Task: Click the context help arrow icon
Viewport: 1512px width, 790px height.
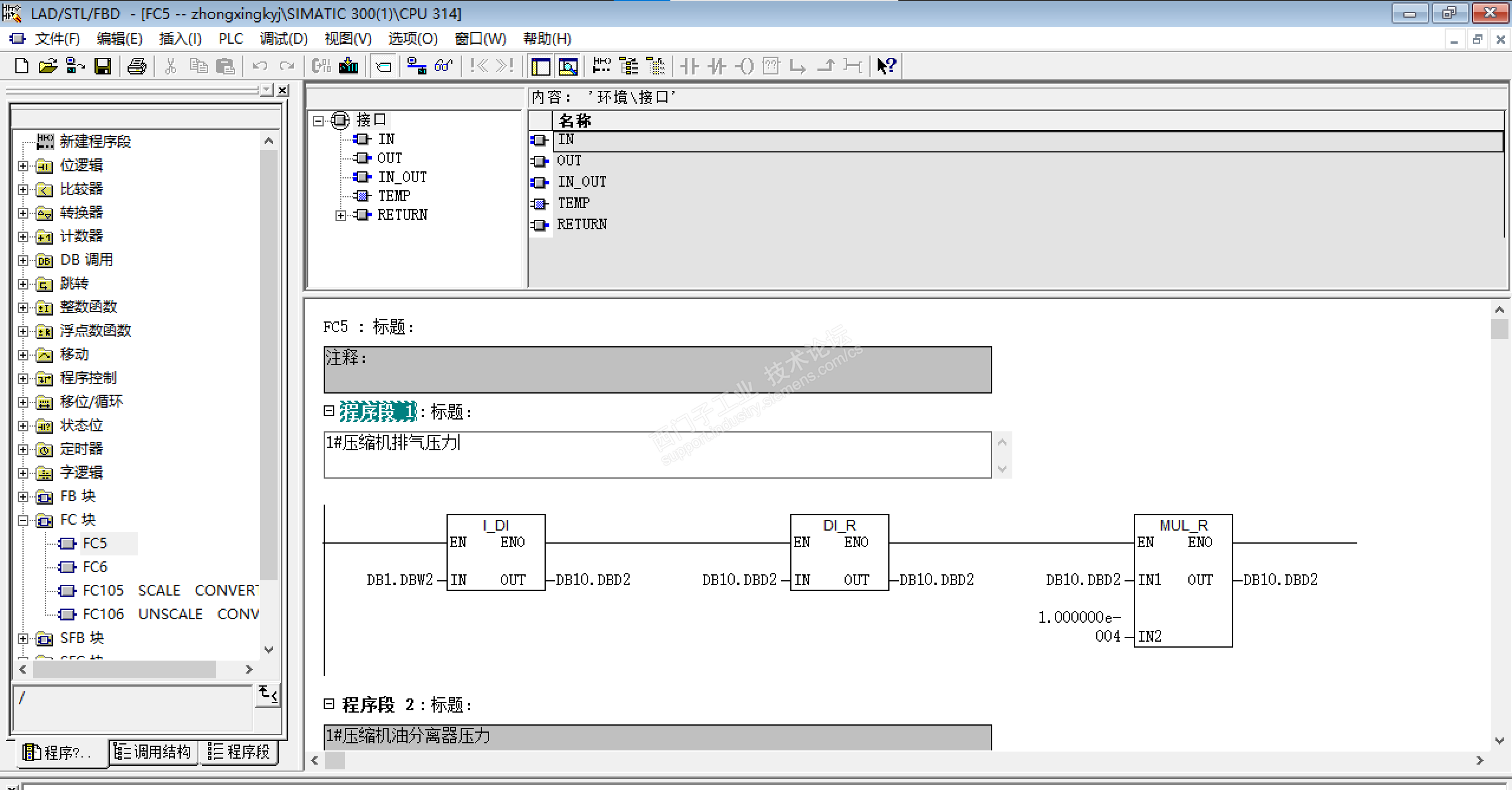Action: click(886, 66)
